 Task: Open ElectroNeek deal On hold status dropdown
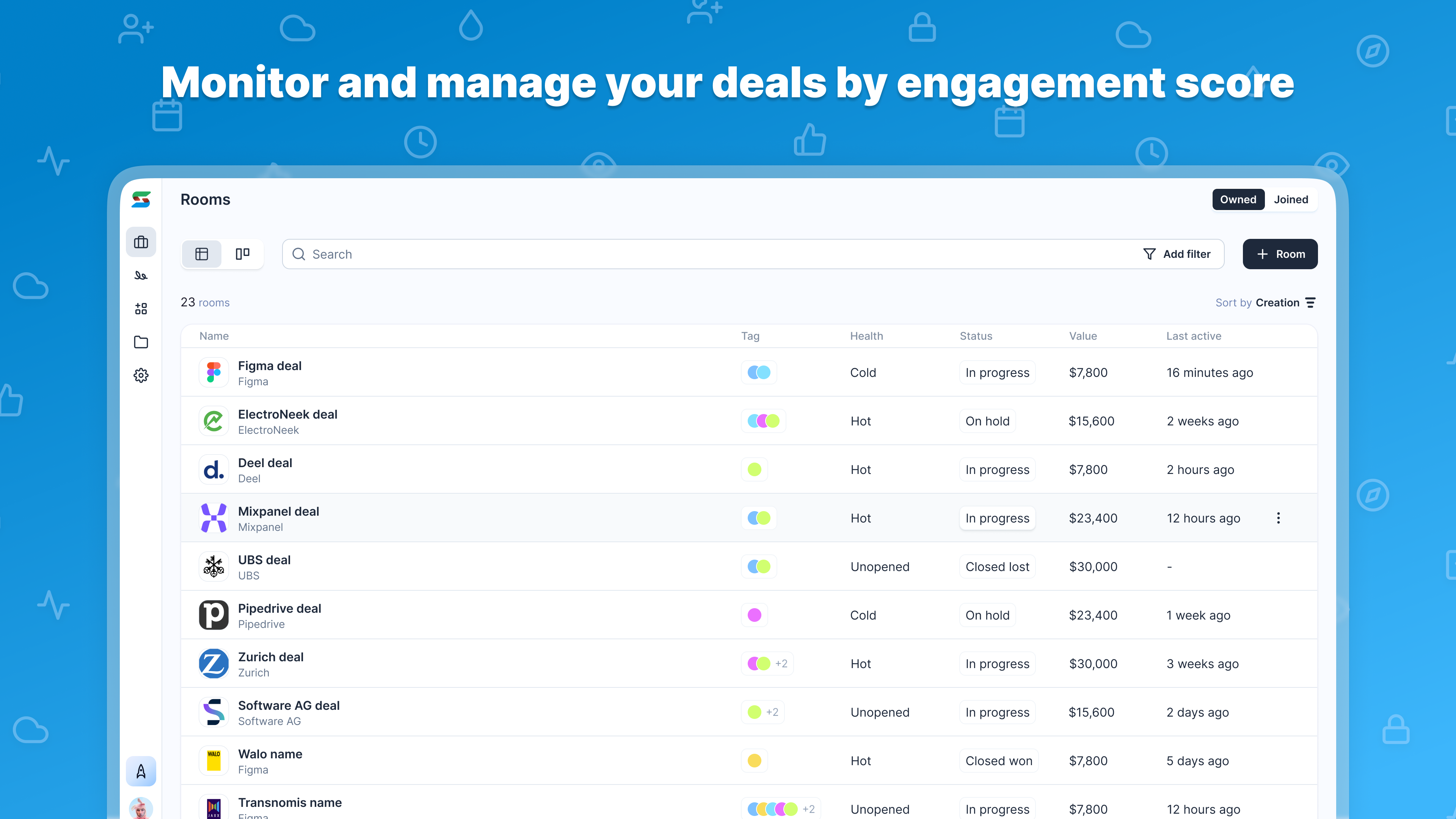point(987,421)
